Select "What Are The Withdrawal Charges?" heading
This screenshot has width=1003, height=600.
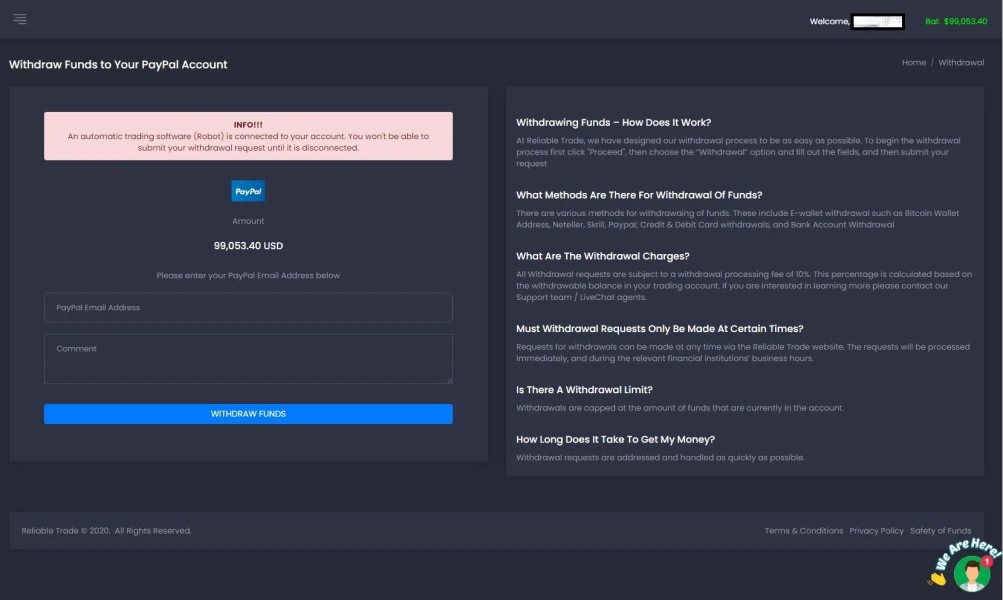click(x=602, y=256)
